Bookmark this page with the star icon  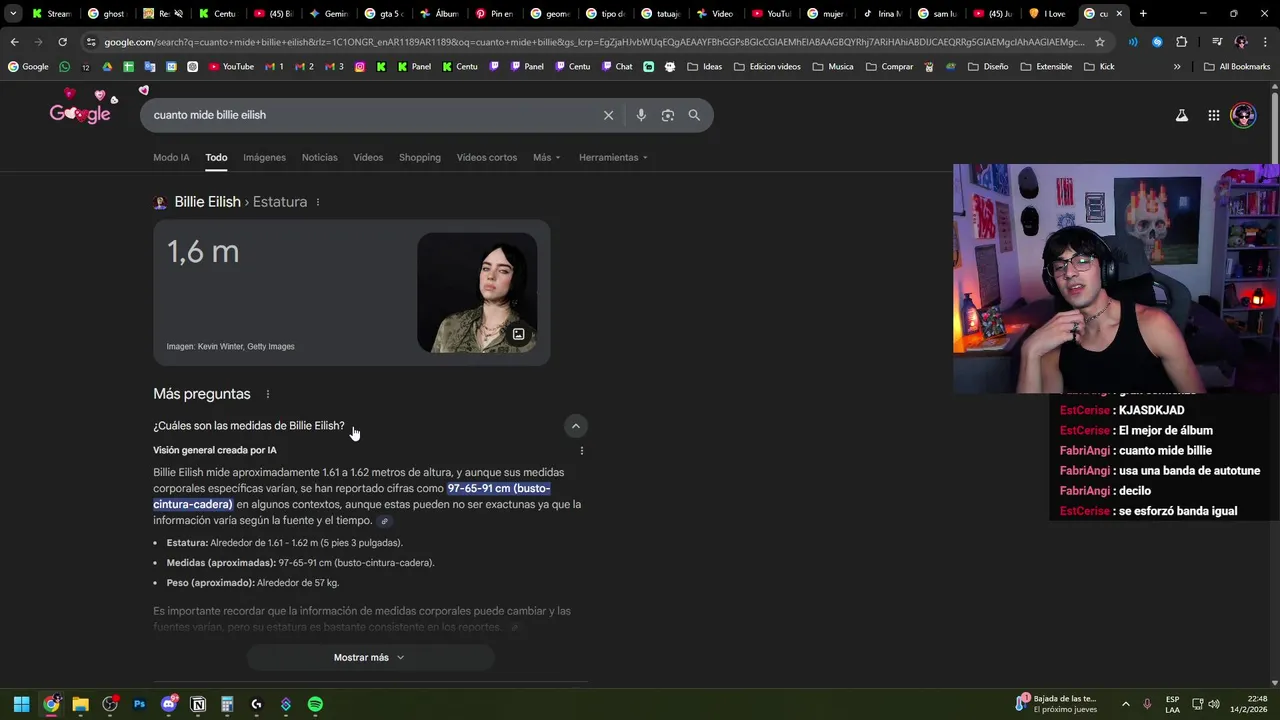pos(1100,42)
